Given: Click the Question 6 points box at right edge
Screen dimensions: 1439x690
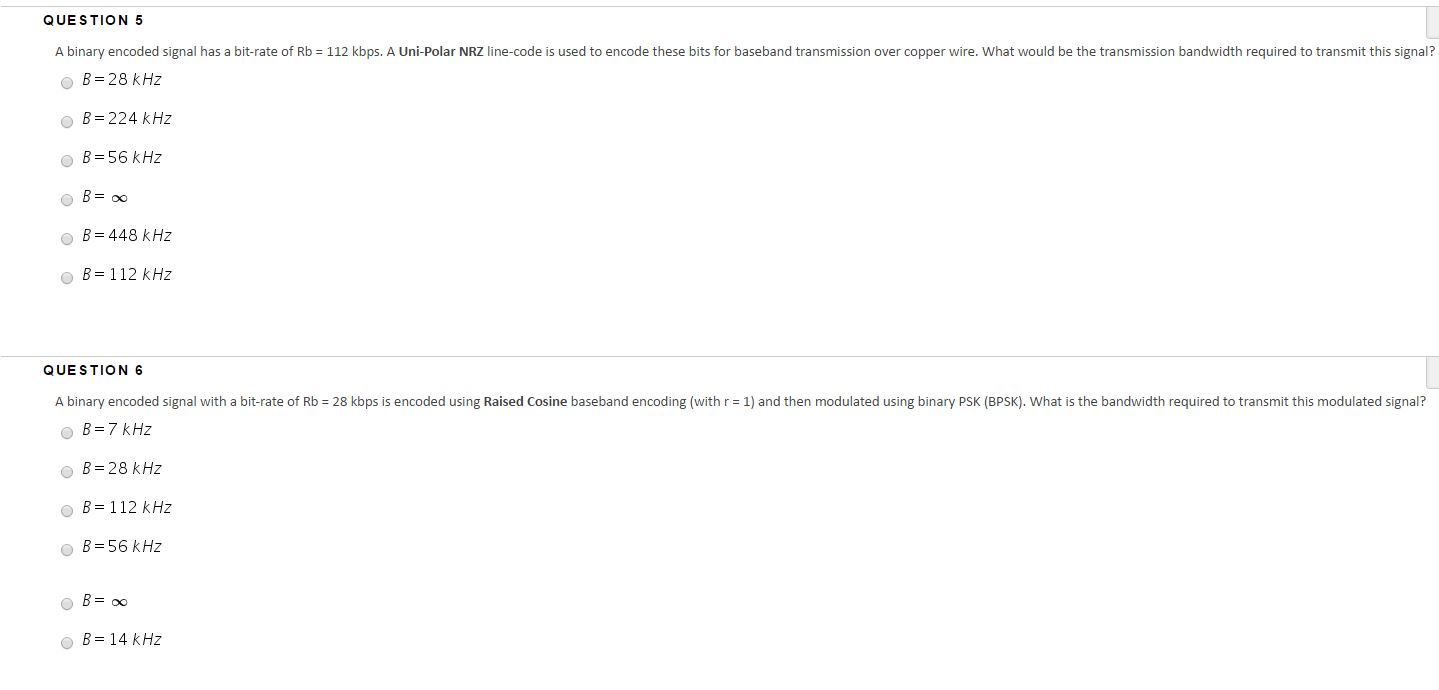Looking at the screenshot, I should [1432, 372].
